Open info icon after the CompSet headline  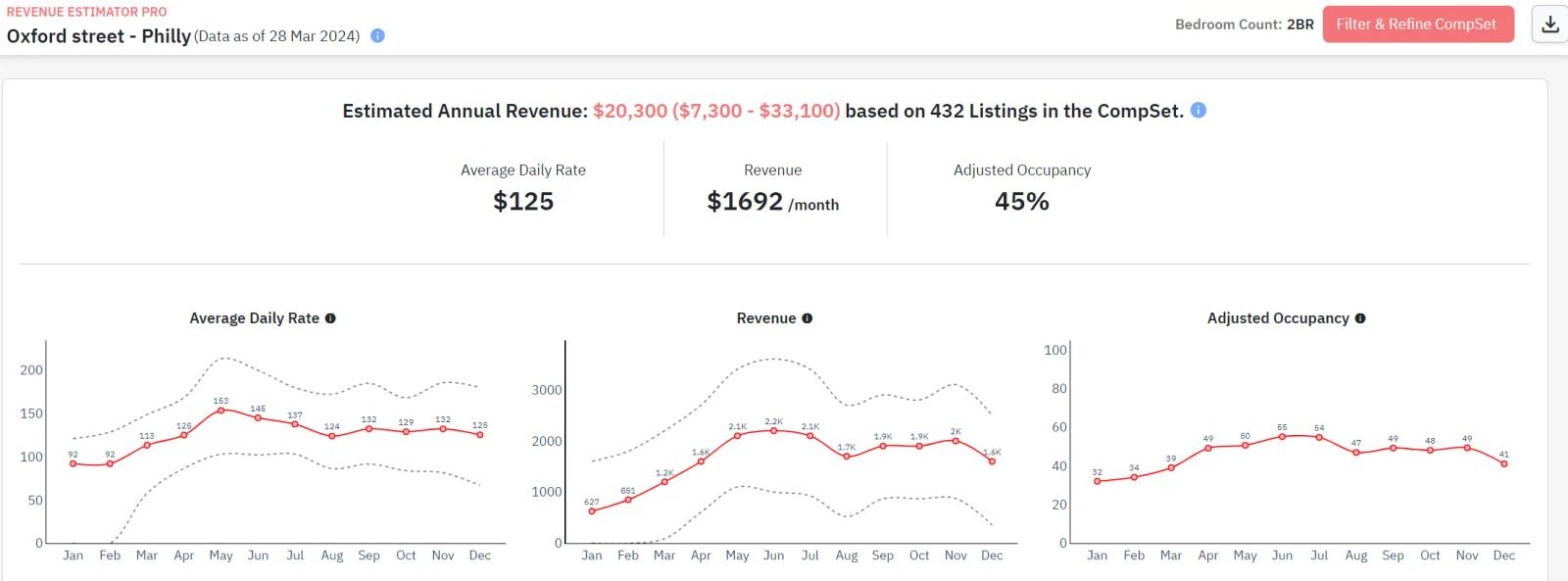pyautogui.click(x=1198, y=110)
